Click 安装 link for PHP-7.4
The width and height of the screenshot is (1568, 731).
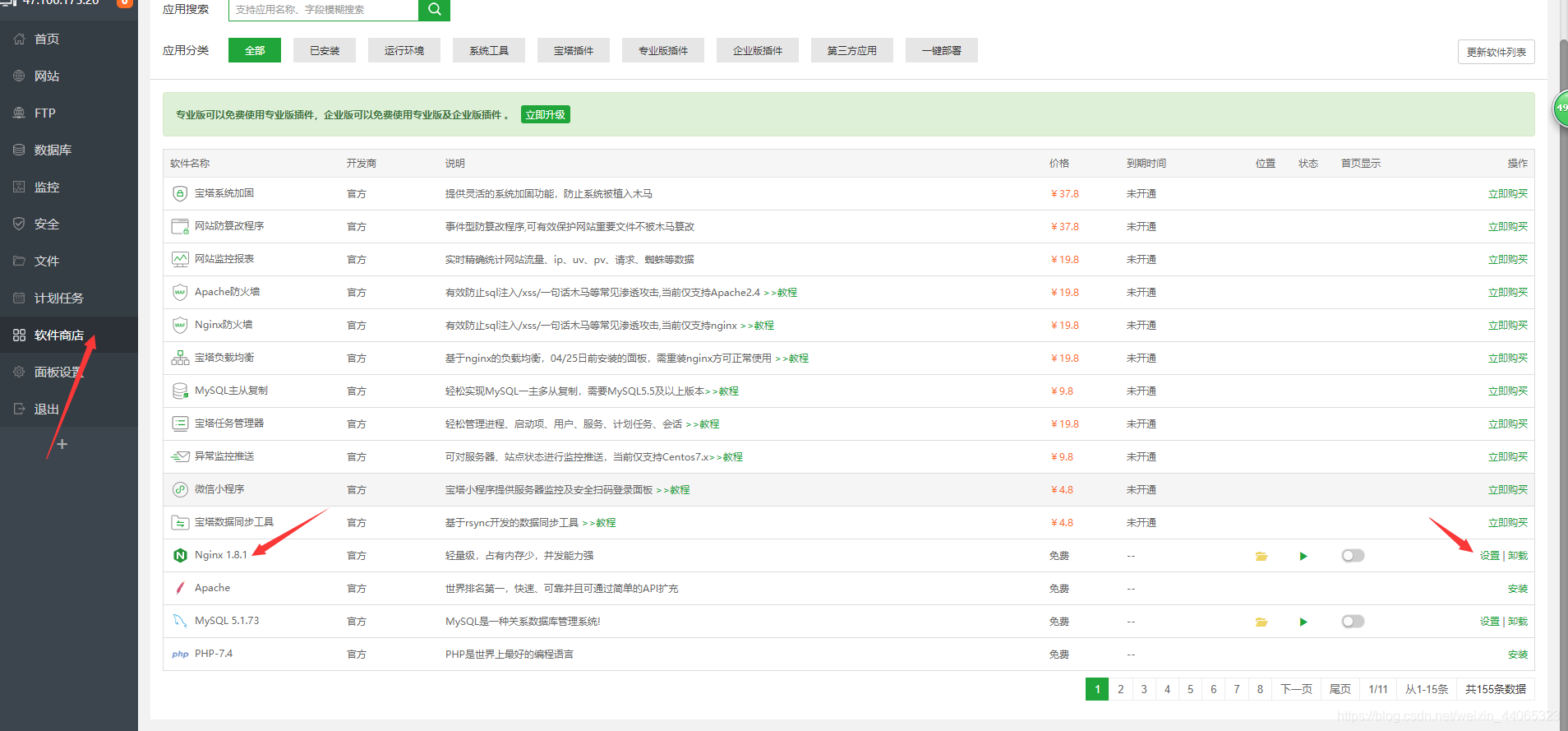click(1518, 655)
